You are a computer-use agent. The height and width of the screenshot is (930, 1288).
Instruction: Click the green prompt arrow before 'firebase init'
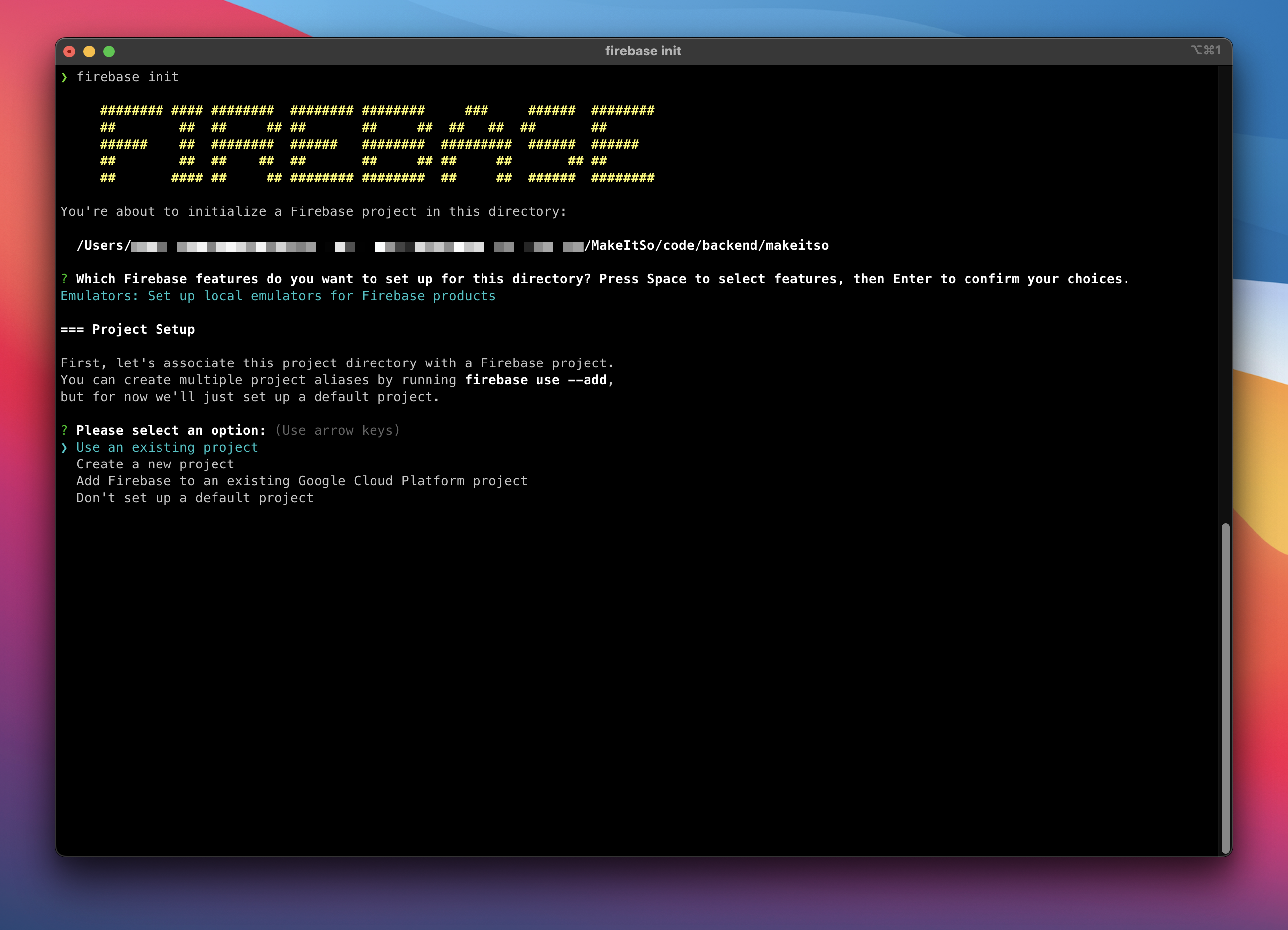click(64, 77)
